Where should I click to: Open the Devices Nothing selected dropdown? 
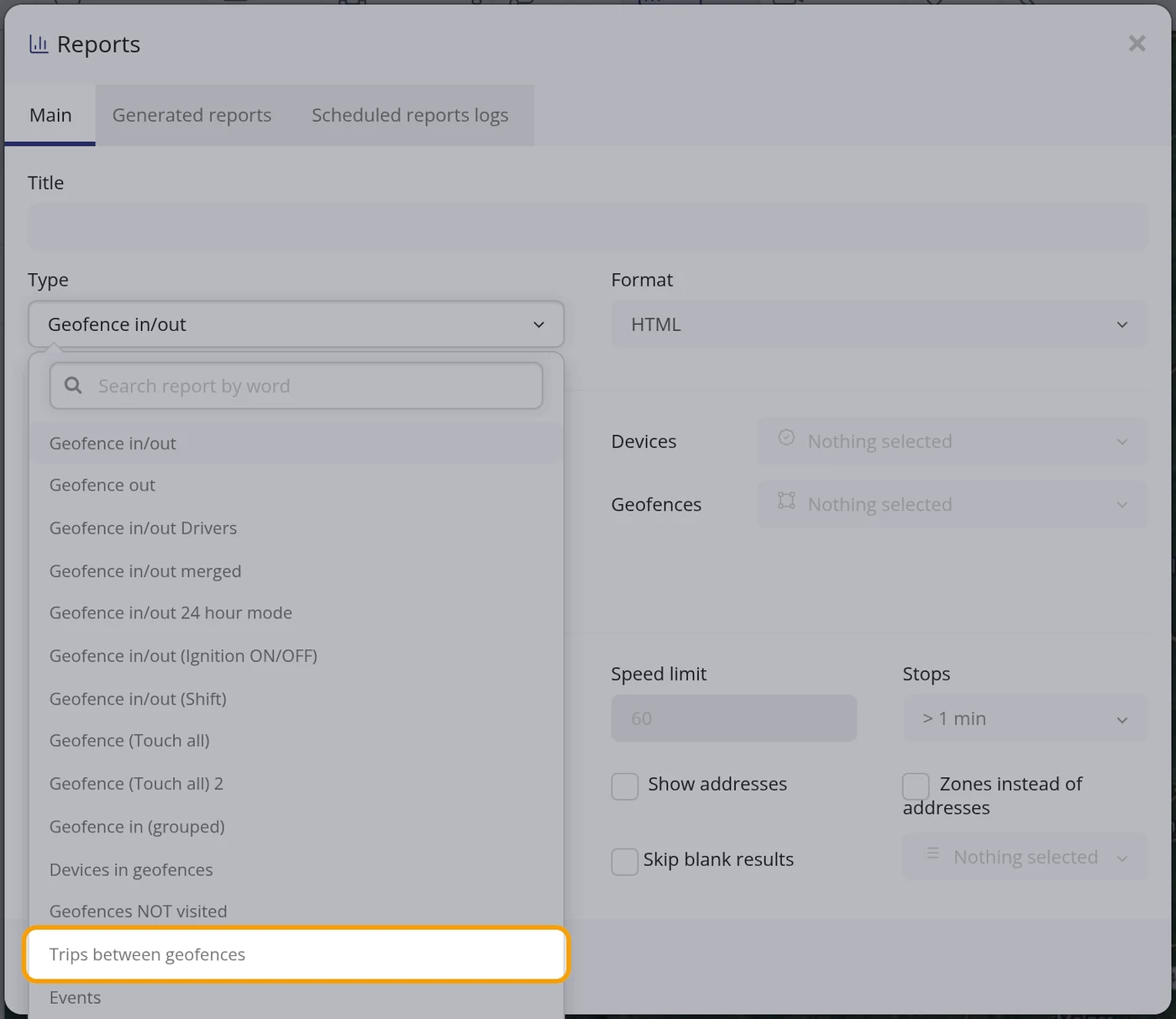[952, 441]
